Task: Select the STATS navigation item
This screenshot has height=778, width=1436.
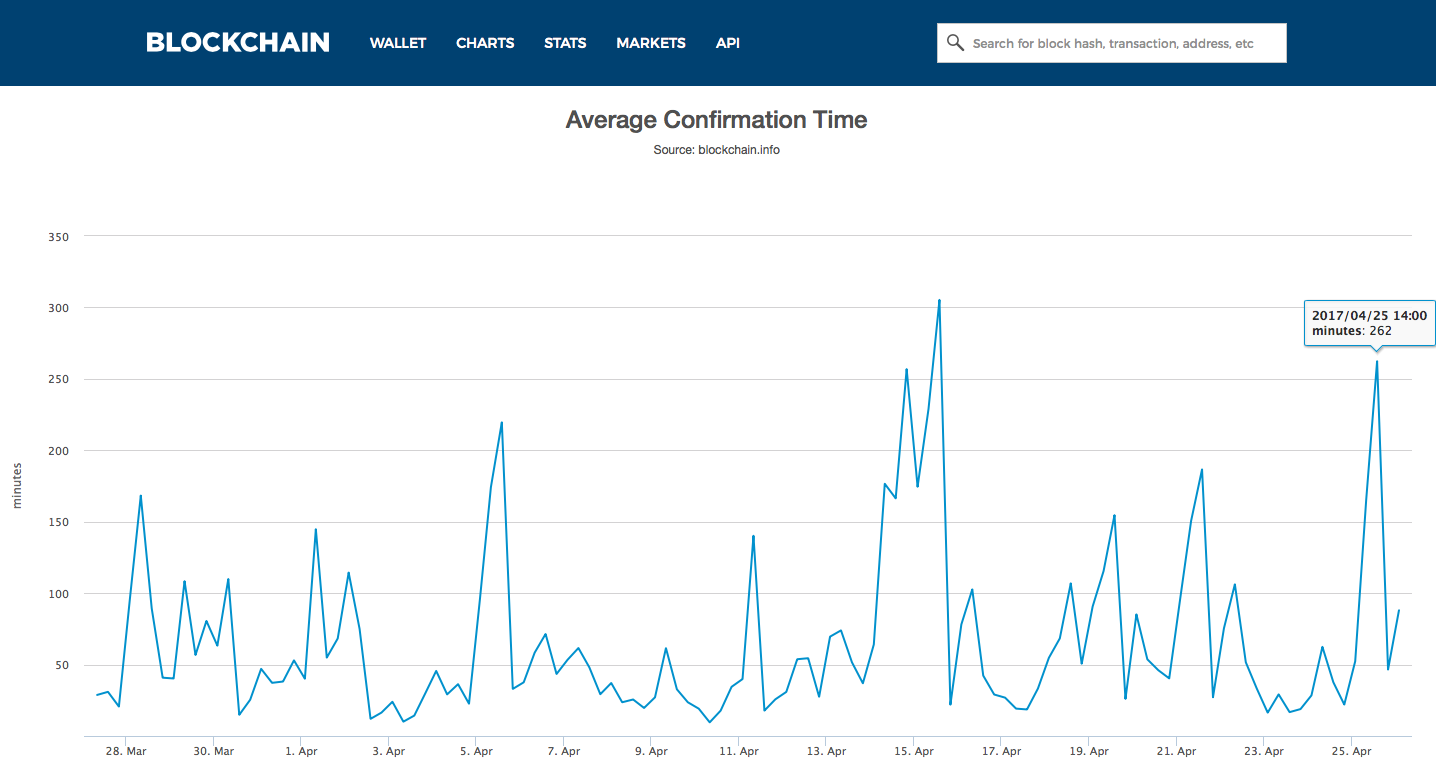Action: (565, 43)
